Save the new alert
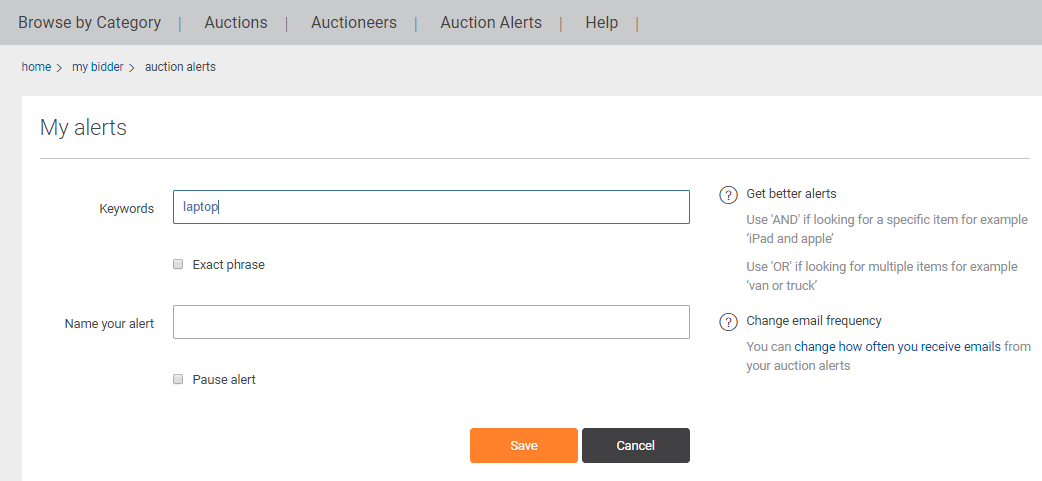The width and height of the screenshot is (1042, 481). 524,445
